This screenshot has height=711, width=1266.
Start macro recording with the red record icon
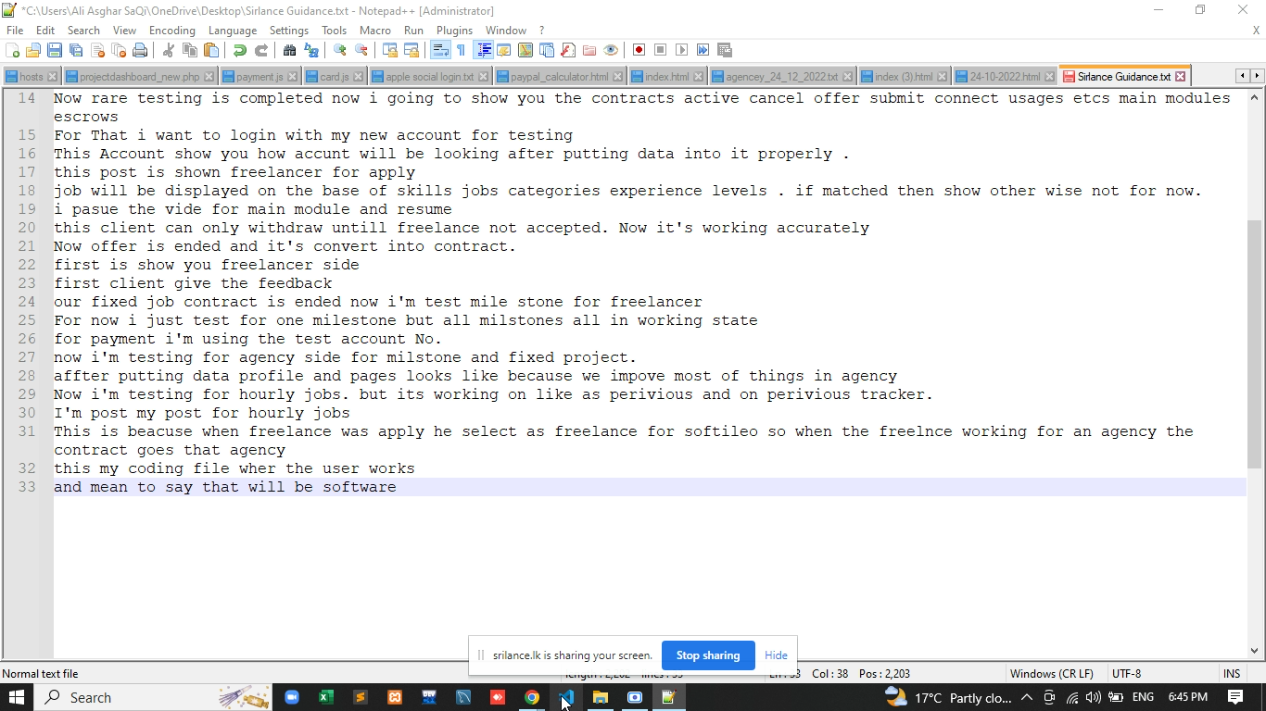tap(639, 51)
